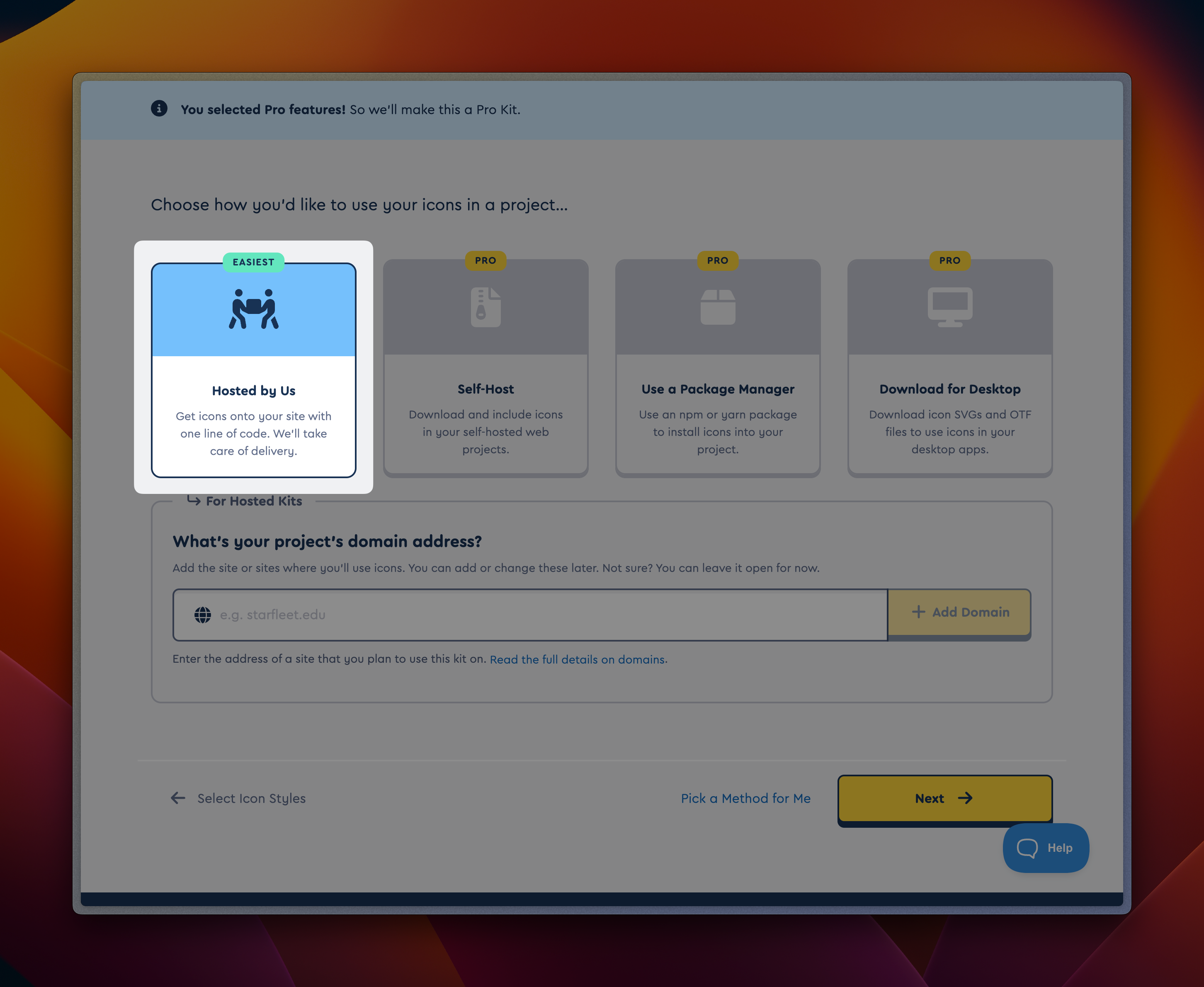Open Read the full details on domains link
Screen dimensions: 1204x987
[577, 659]
